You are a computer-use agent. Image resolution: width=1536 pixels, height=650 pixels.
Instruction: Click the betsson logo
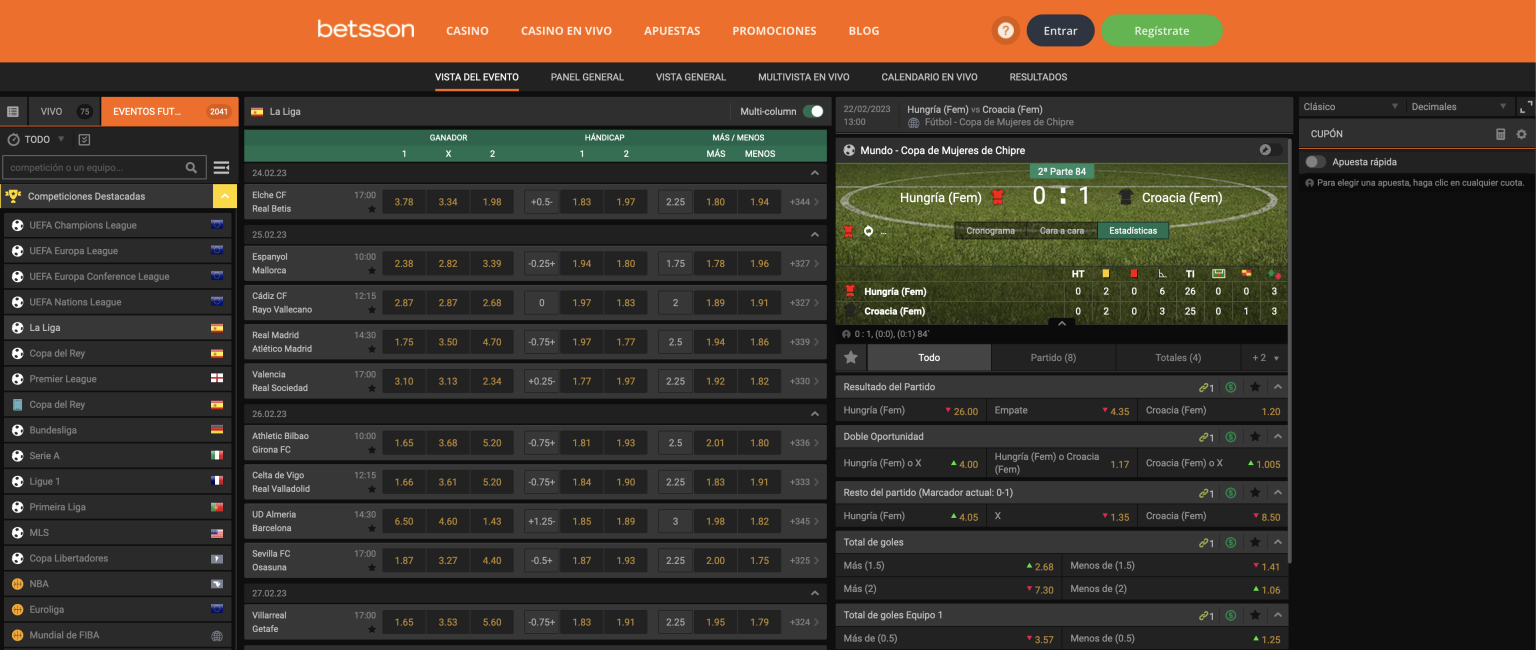366,29
